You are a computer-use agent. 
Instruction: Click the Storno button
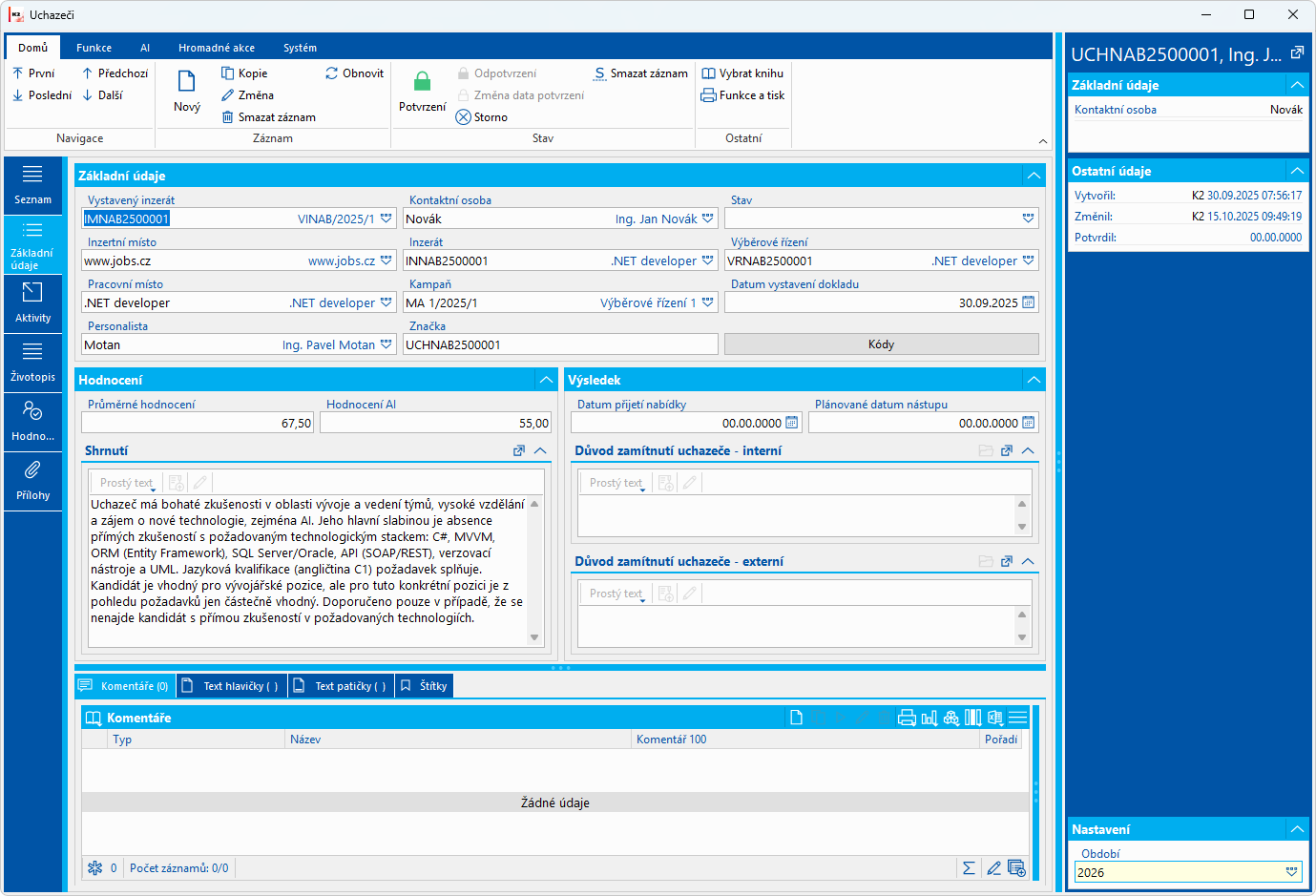pos(482,117)
